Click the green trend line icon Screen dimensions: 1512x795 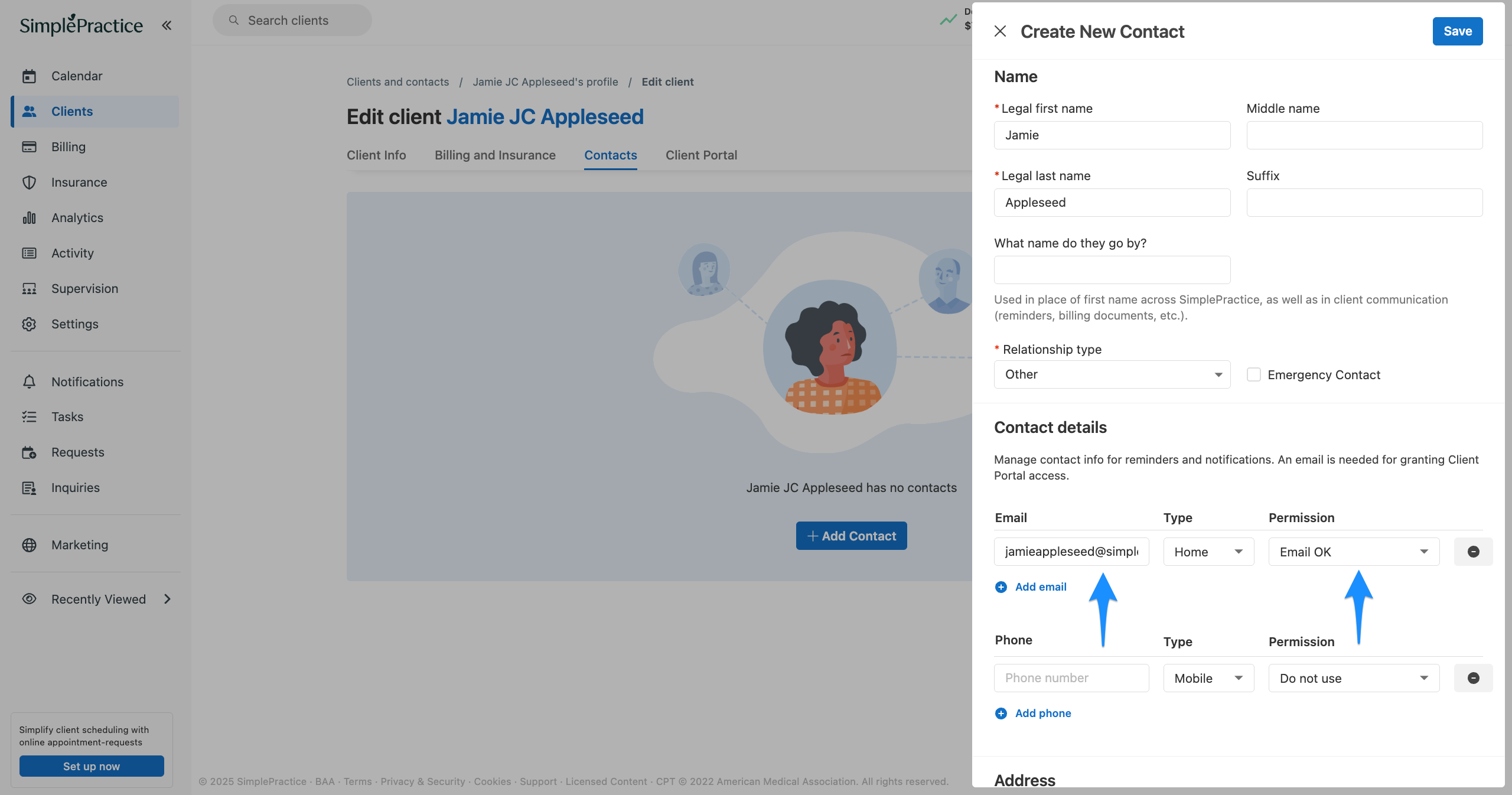tap(948, 19)
